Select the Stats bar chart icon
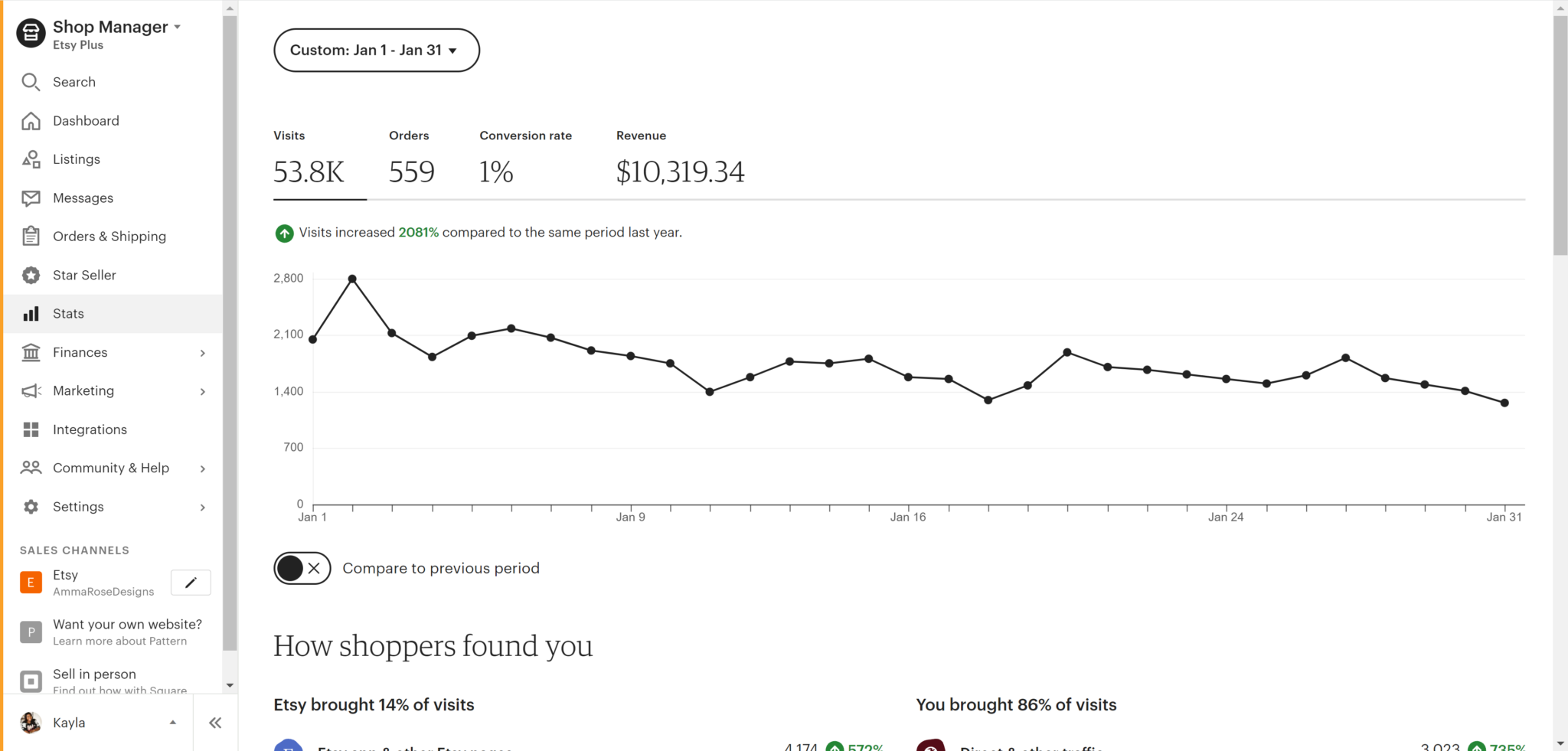This screenshot has height=751, width=1568. (x=31, y=313)
